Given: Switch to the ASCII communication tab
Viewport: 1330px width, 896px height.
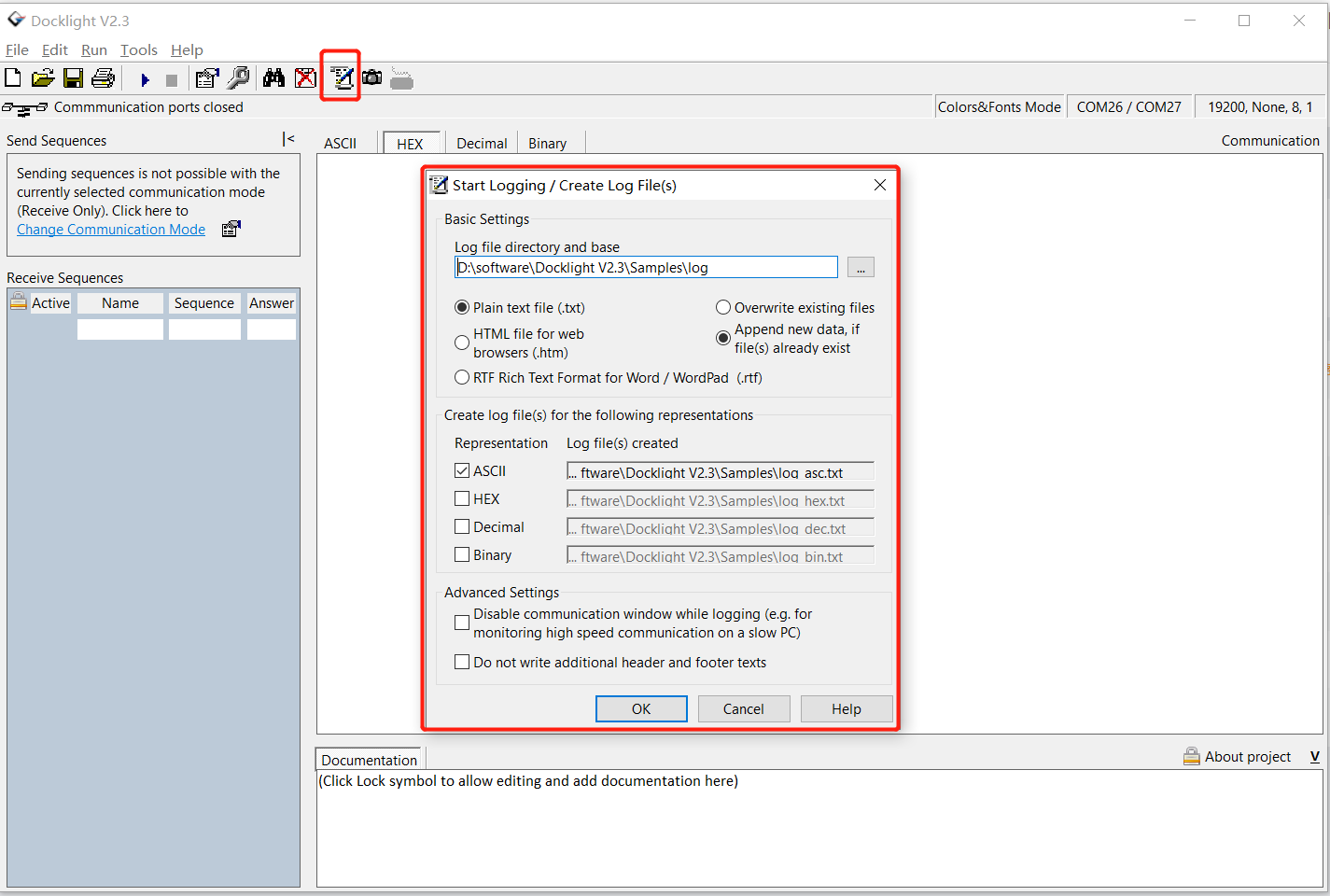Looking at the screenshot, I should point(341,143).
